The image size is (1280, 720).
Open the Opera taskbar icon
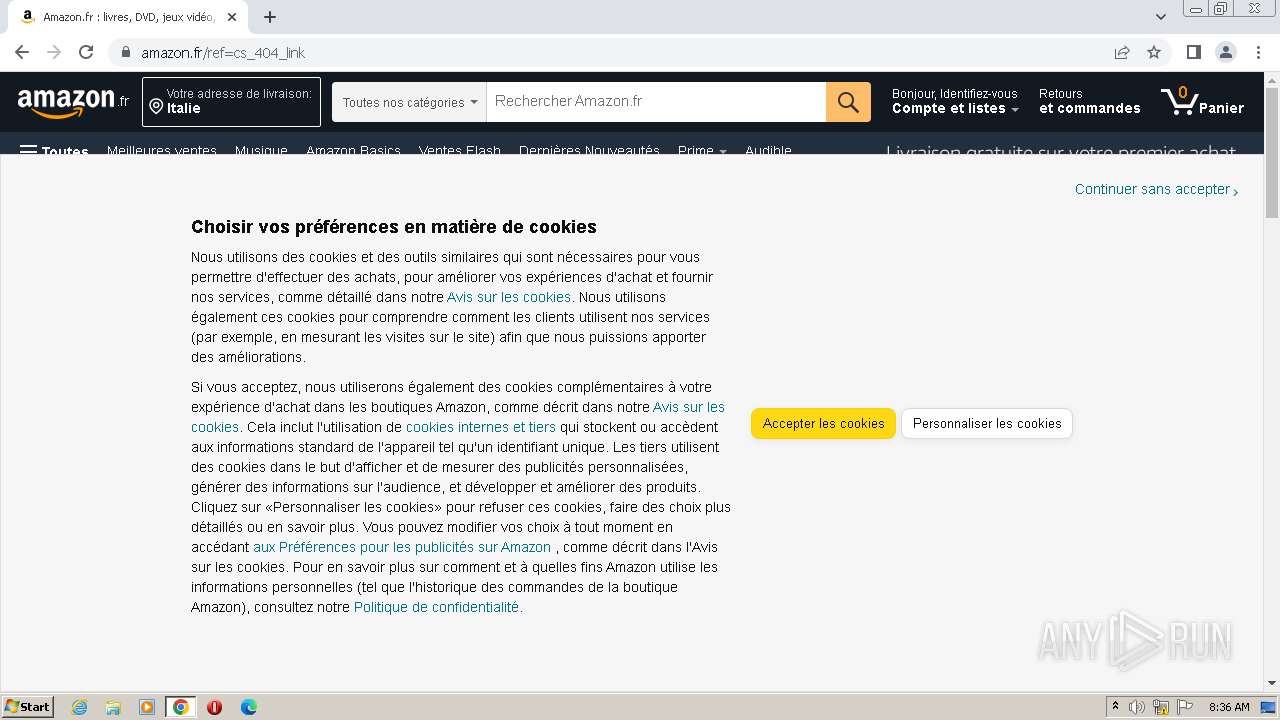click(x=214, y=707)
